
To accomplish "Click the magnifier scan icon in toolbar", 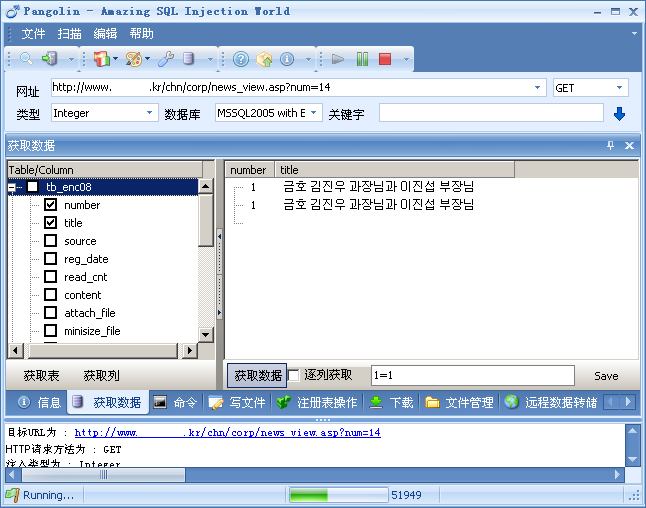I will (26, 59).
